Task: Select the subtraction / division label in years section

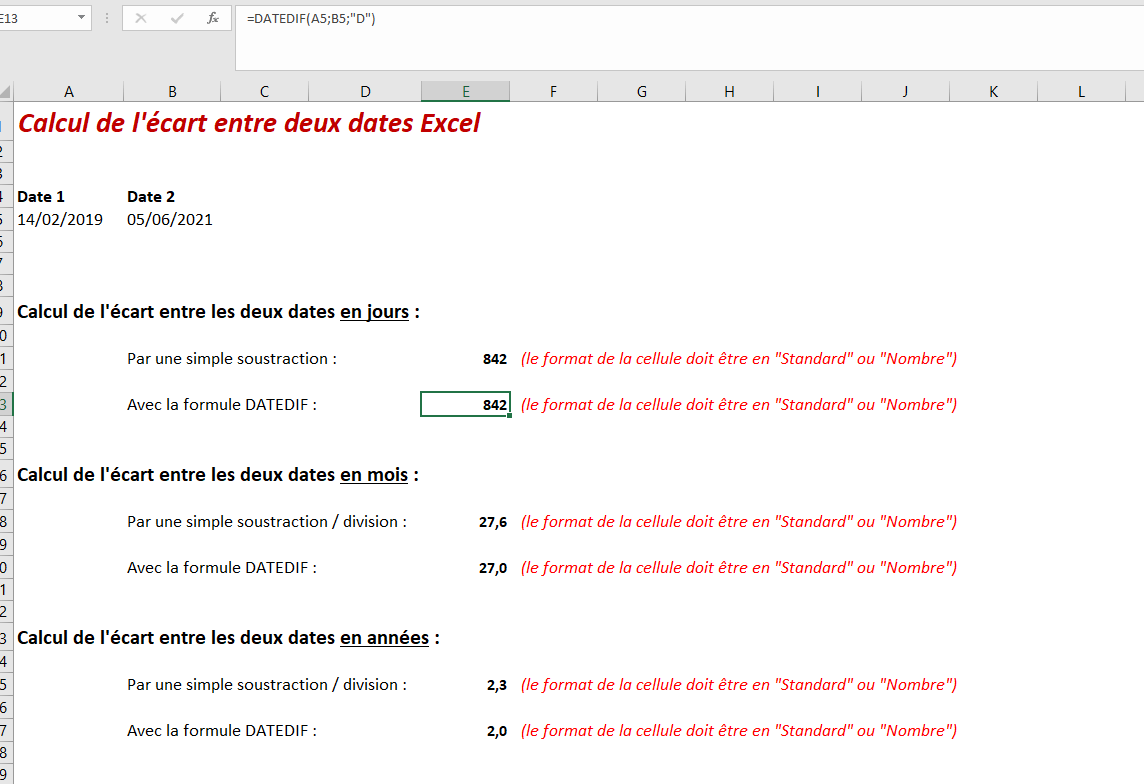Action: tap(267, 685)
